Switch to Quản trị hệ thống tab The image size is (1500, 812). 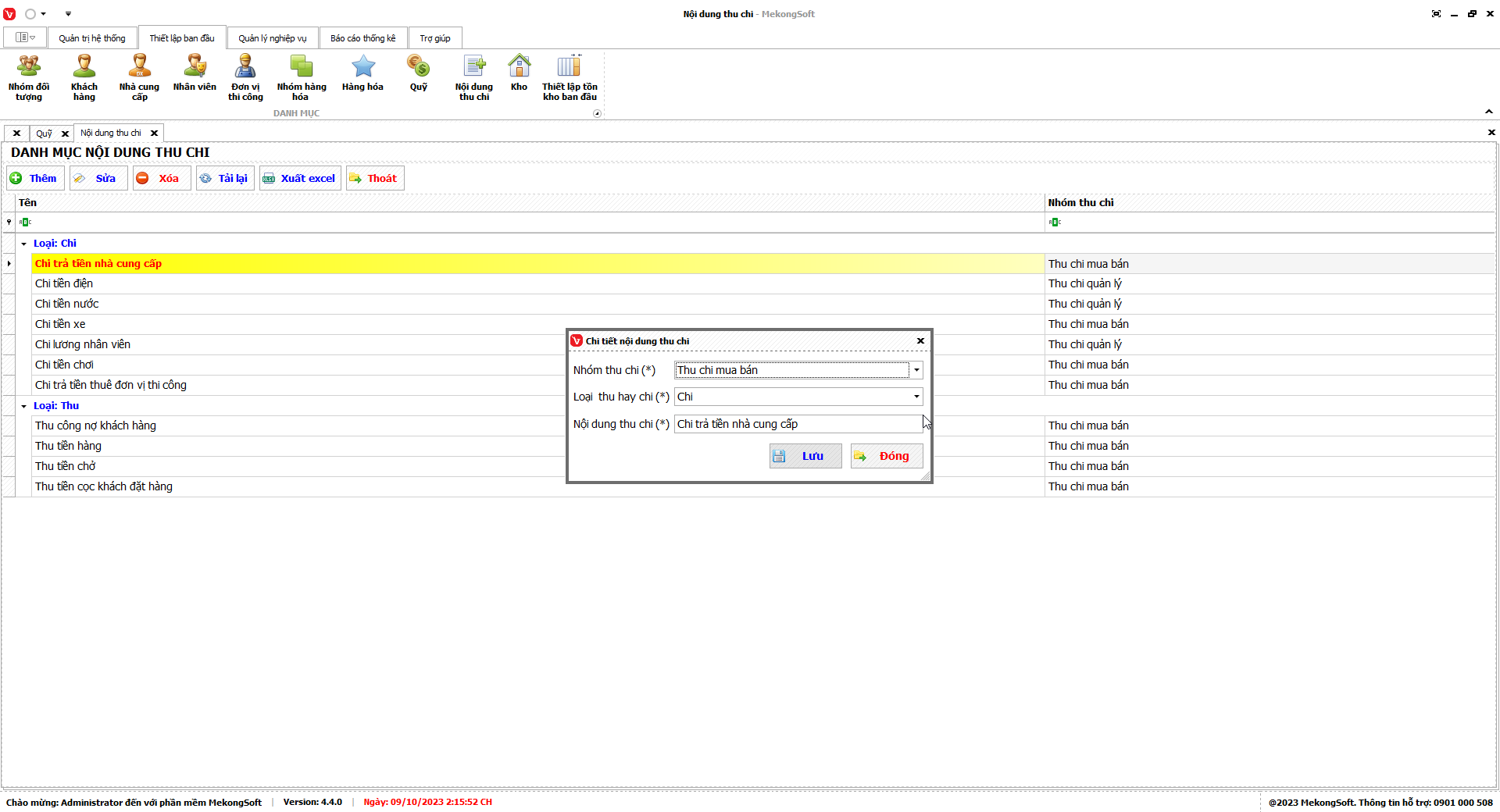click(x=92, y=38)
